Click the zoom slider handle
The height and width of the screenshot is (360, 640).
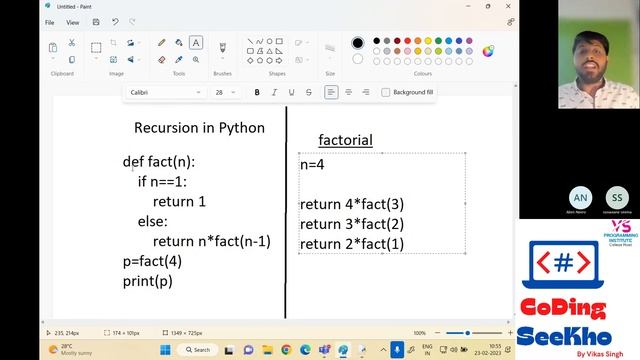[x=468, y=333]
